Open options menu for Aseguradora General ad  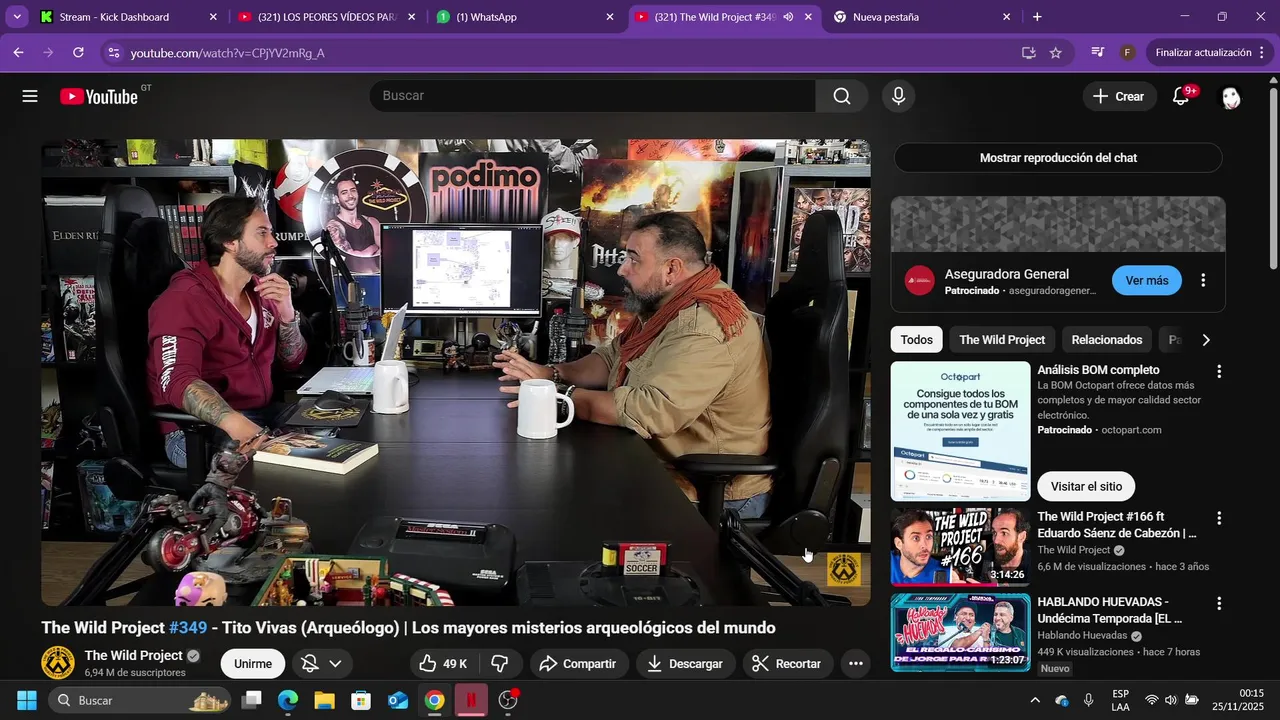tap(1203, 281)
